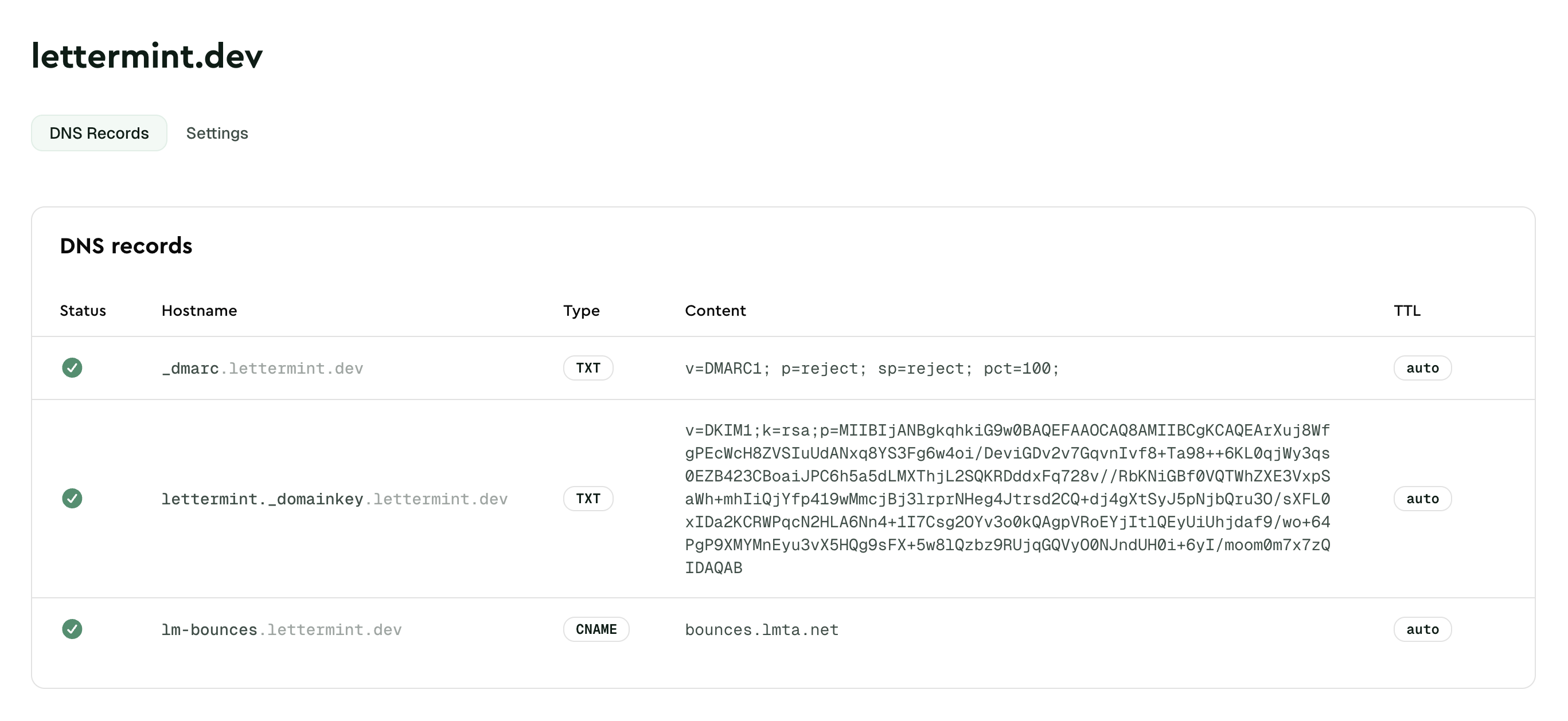Click the bounces.lmta.net content value
The image size is (1568, 721).
tap(762, 629)
